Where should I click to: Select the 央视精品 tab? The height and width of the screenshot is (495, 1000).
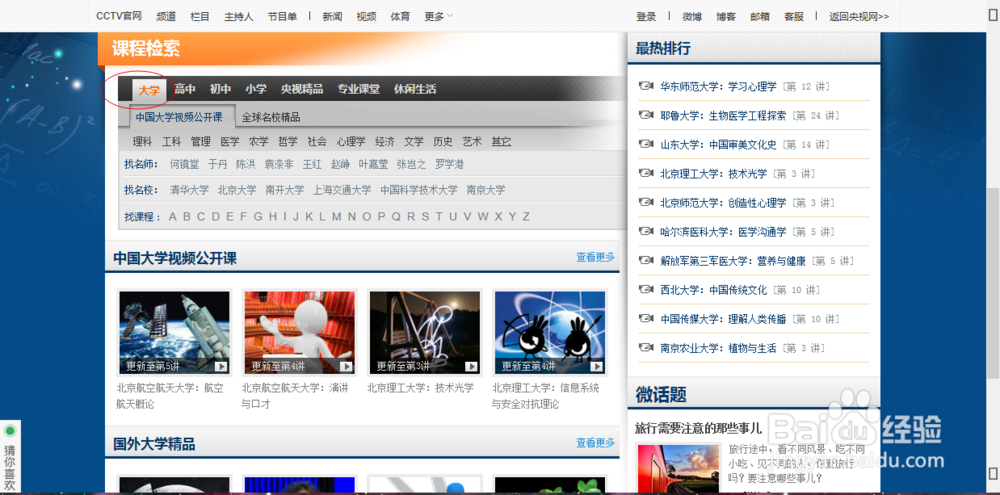tap(302, 89)
